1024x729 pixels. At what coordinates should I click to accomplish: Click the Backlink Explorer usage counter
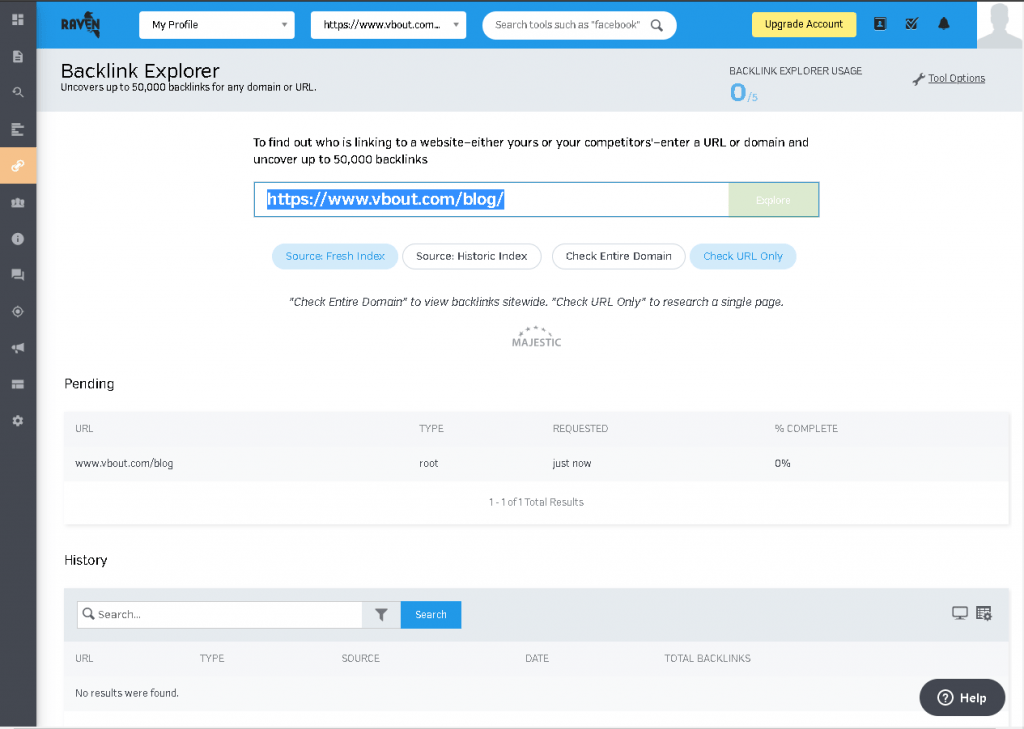click(x=743, y=93)
